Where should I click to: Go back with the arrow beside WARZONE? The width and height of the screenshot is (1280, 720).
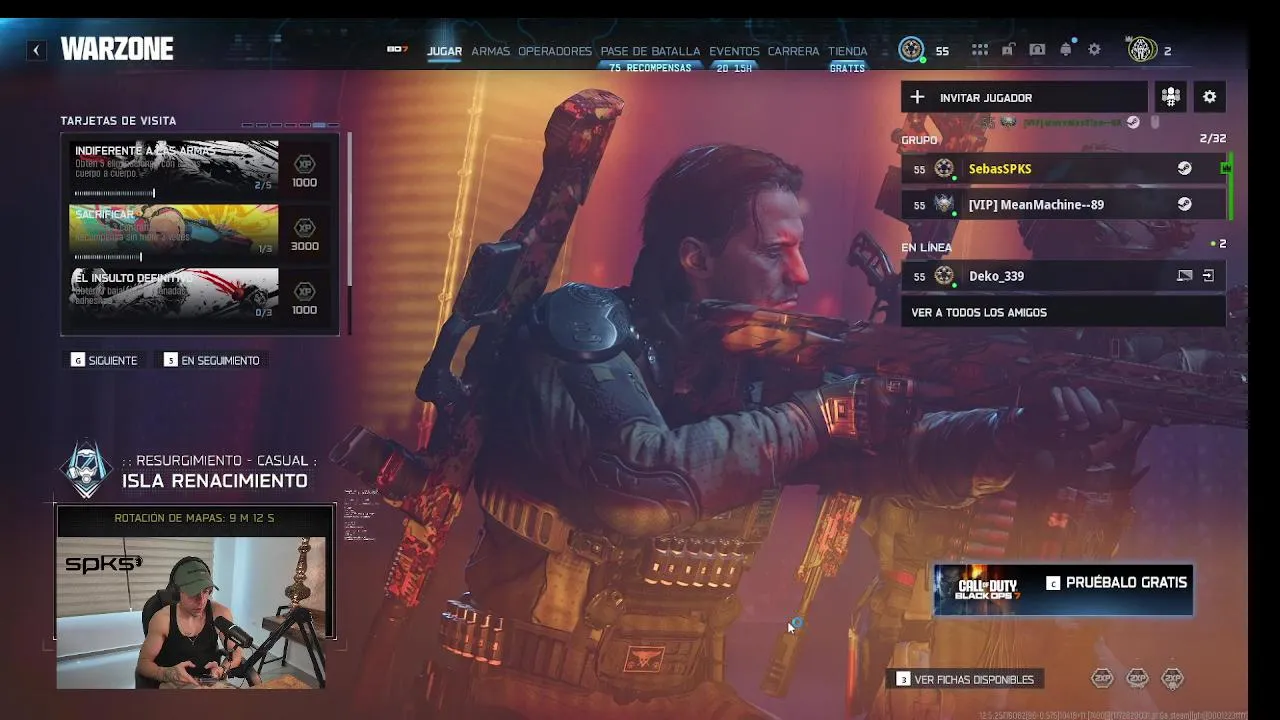click(36, 50)
